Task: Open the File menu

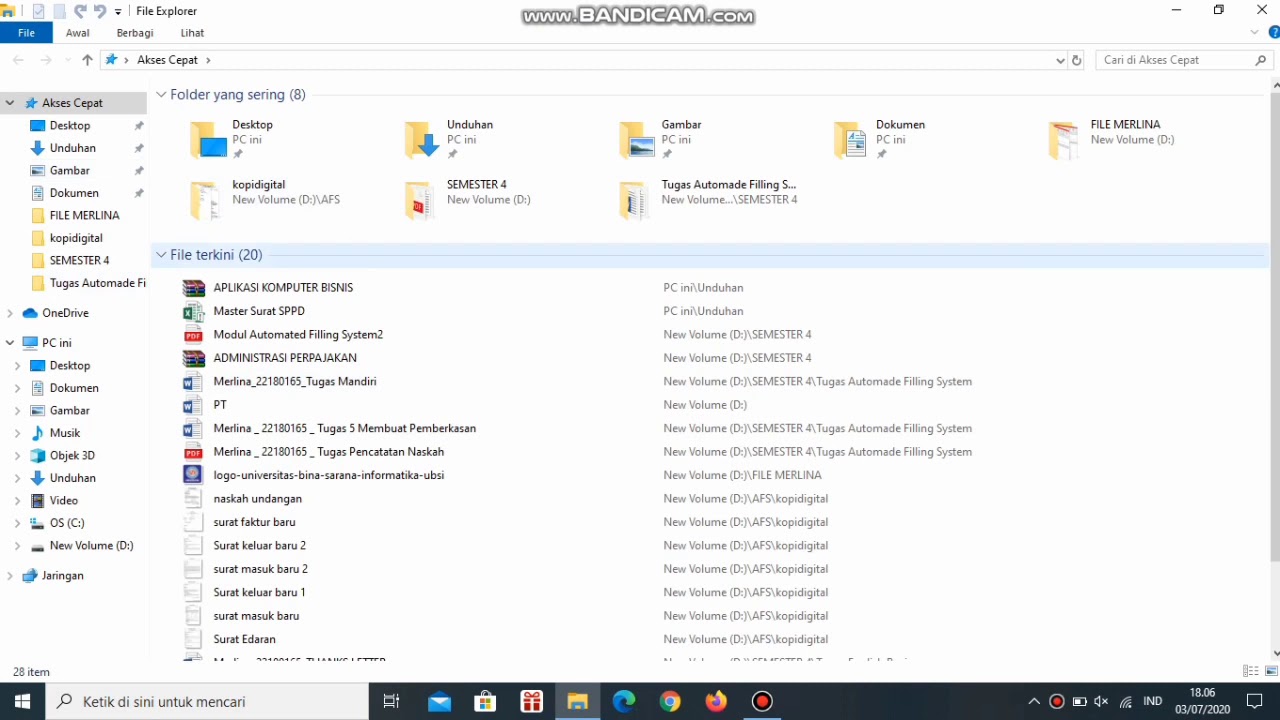Action: click(27, 33)
